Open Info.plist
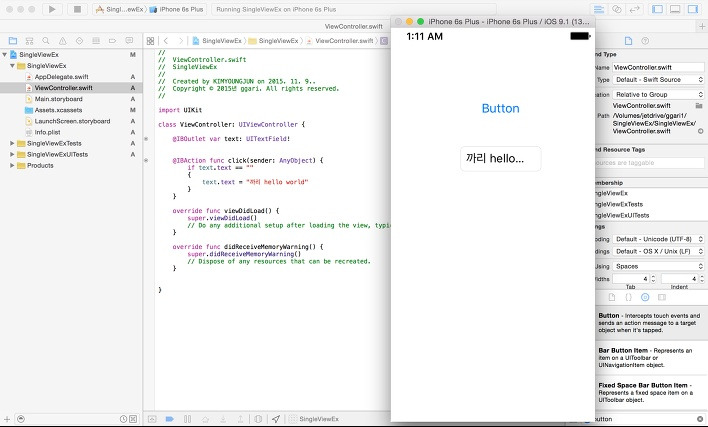The height and width of the screenshot is (427, 708). click(71, 132)
